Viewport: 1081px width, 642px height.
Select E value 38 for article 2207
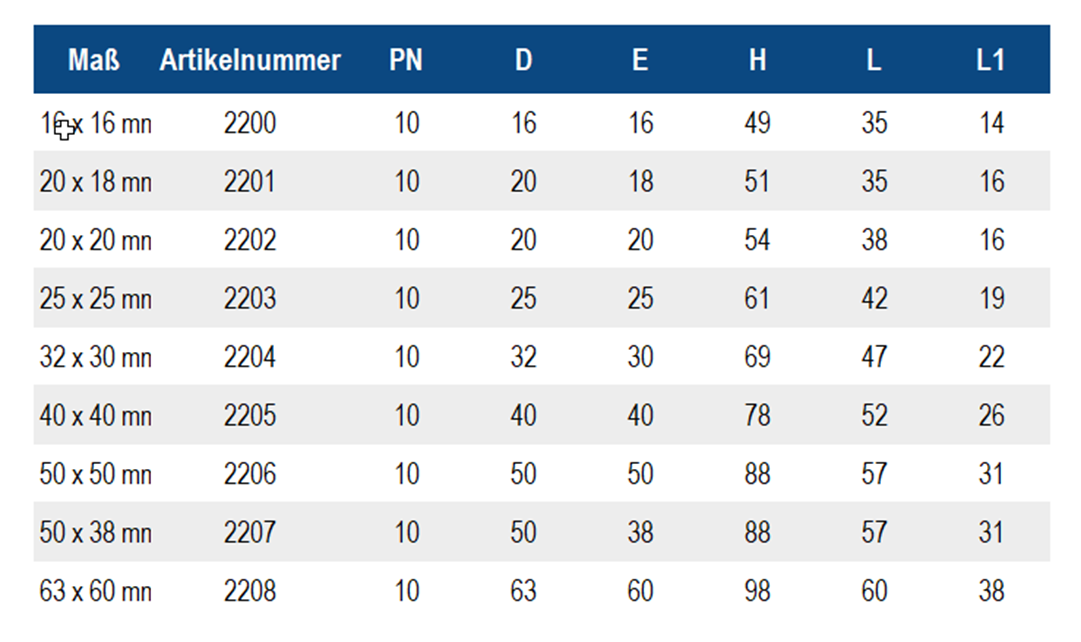640,532
